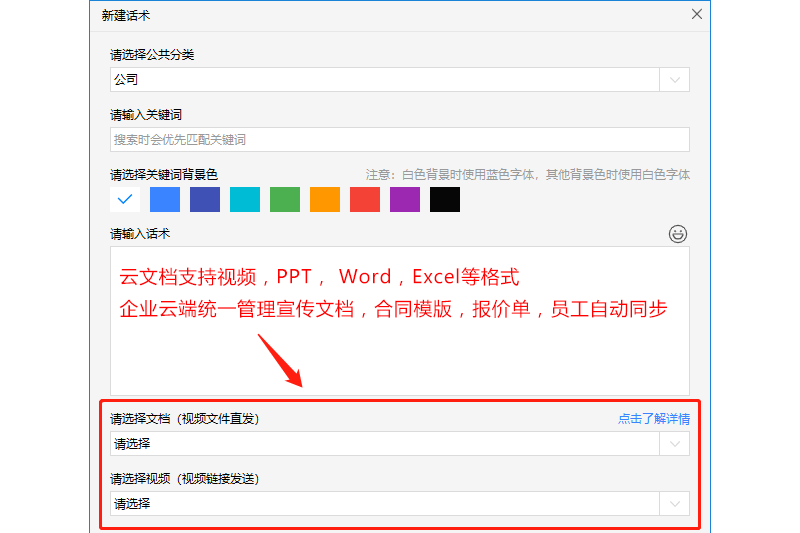Select the cyan background swatch

click(x=245, y=199)
